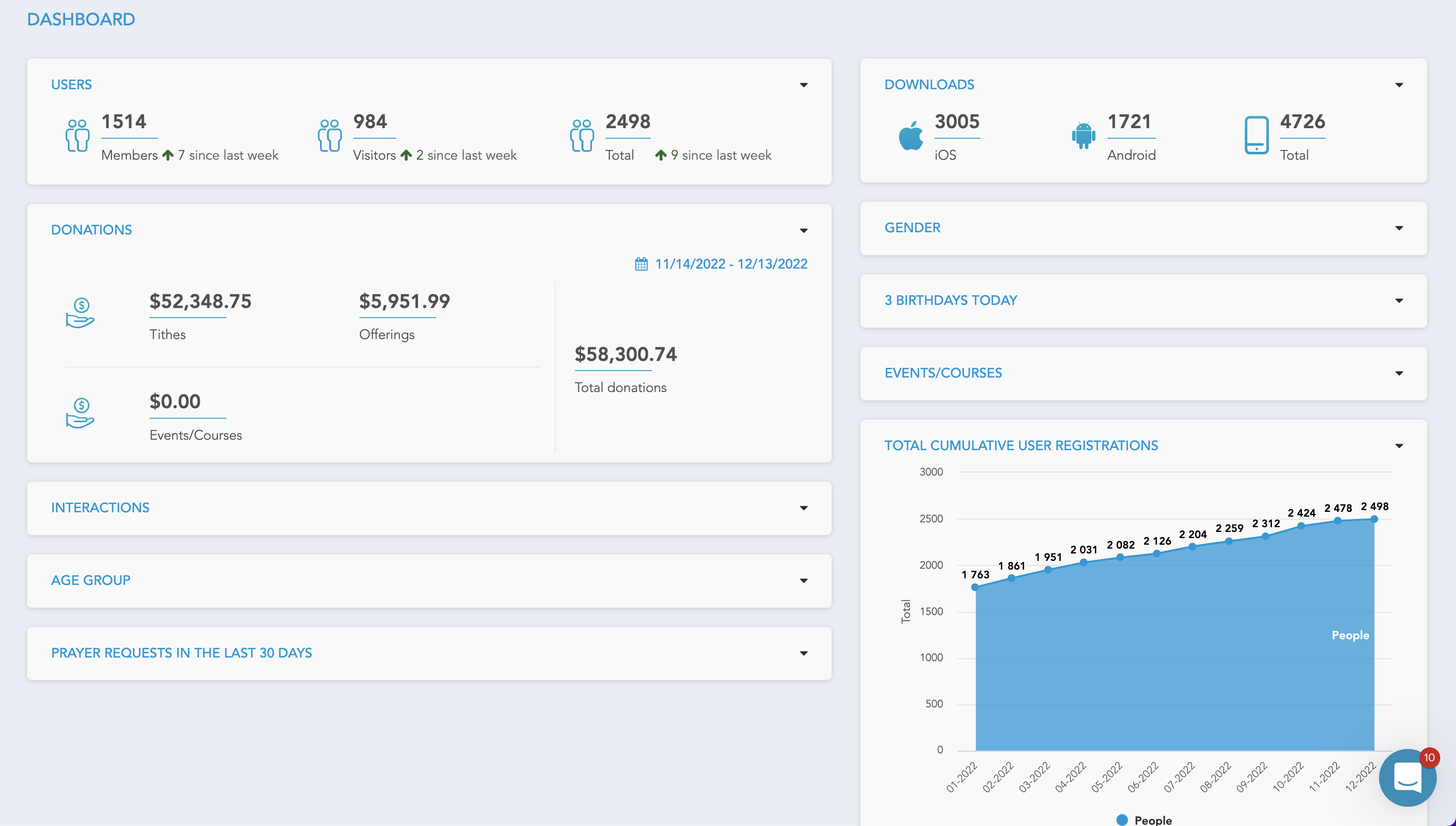Open the Interactions section header

(x=101, y=508)
